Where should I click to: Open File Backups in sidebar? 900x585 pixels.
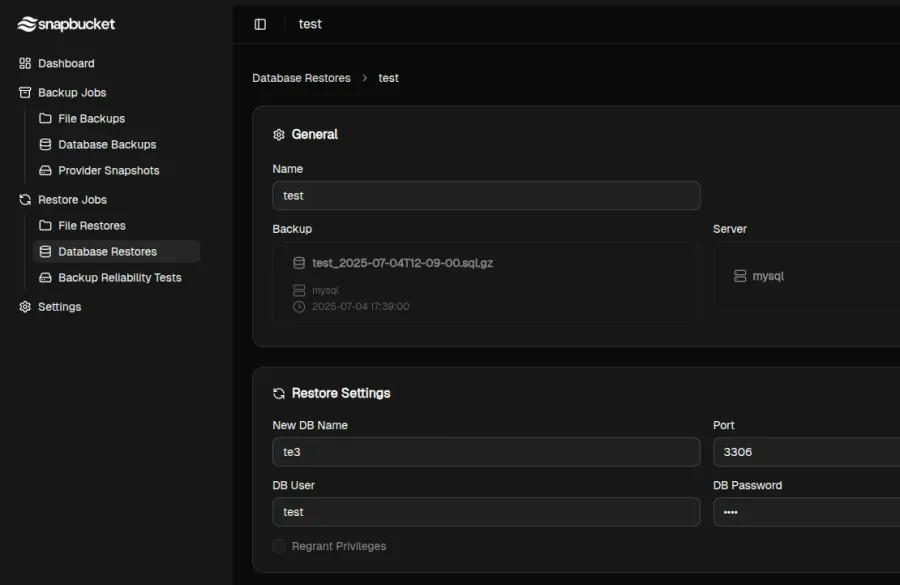pos(91,119)
